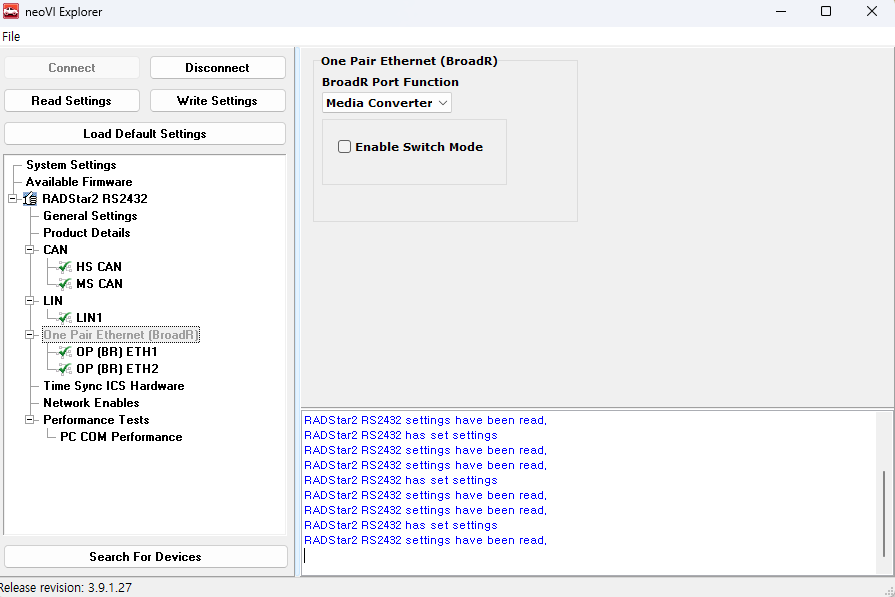The width and height of the screenshot is (895, 597).
Task: Click the neoVI Explorer app icon in title bar
Action: pyautogui.click(x=11, y=11)
